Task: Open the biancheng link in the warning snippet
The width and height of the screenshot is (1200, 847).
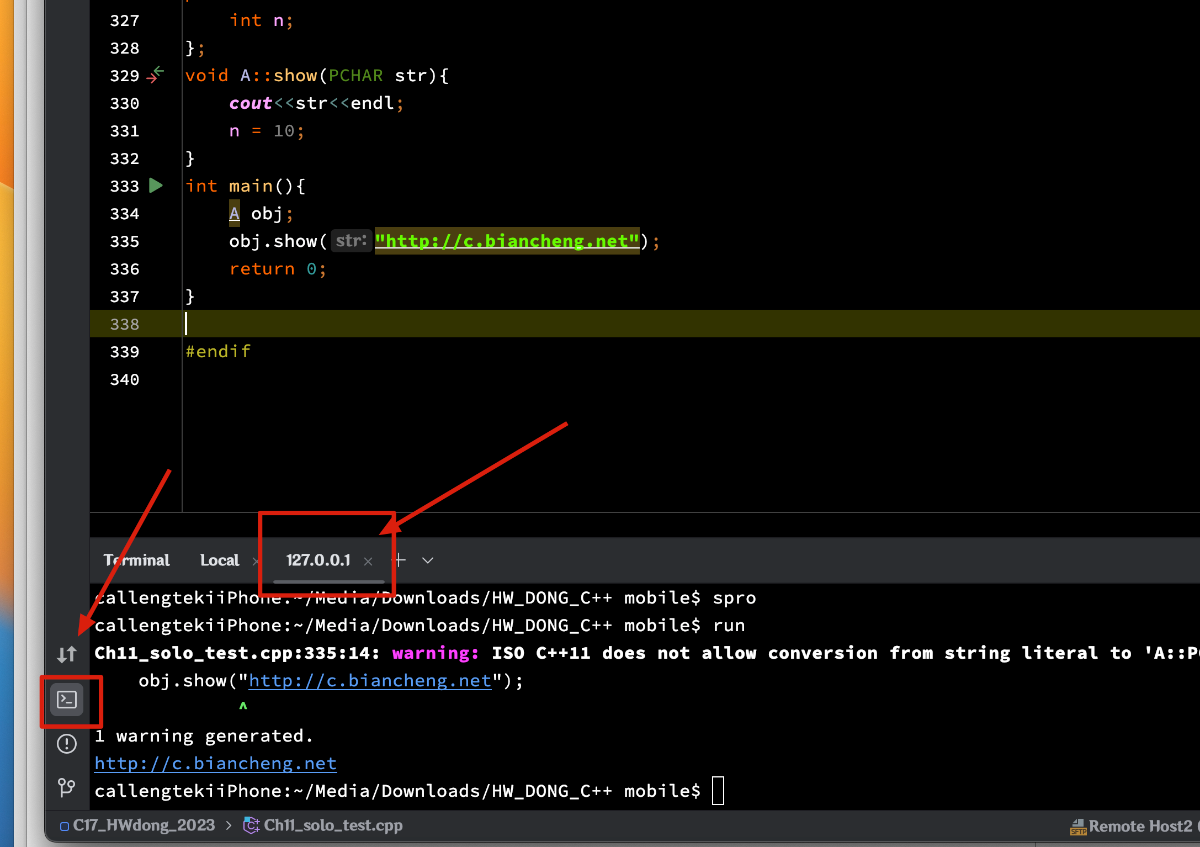Action: (x=370, y=681)
